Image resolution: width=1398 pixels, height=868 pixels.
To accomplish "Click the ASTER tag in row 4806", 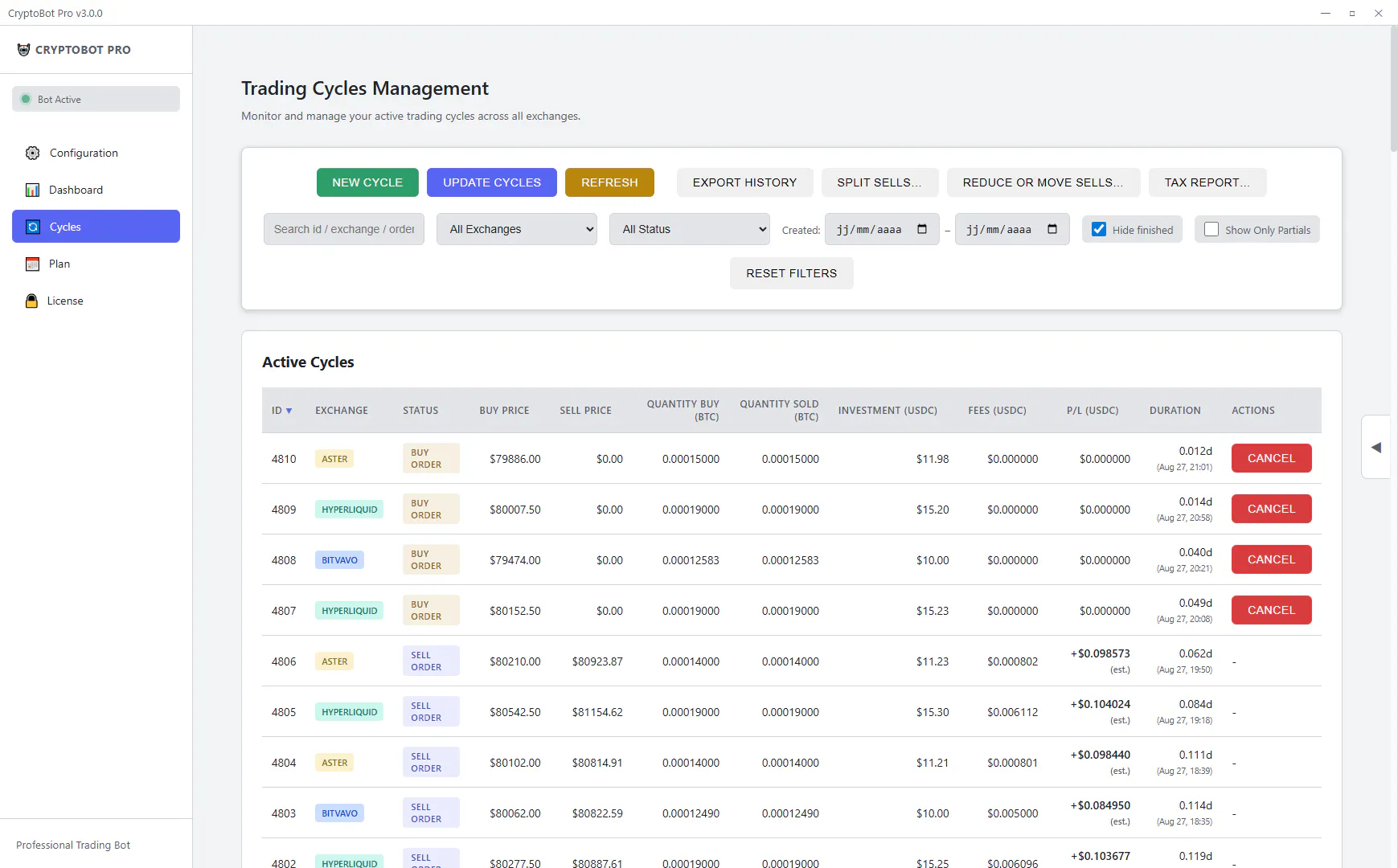I will (334, 661).
